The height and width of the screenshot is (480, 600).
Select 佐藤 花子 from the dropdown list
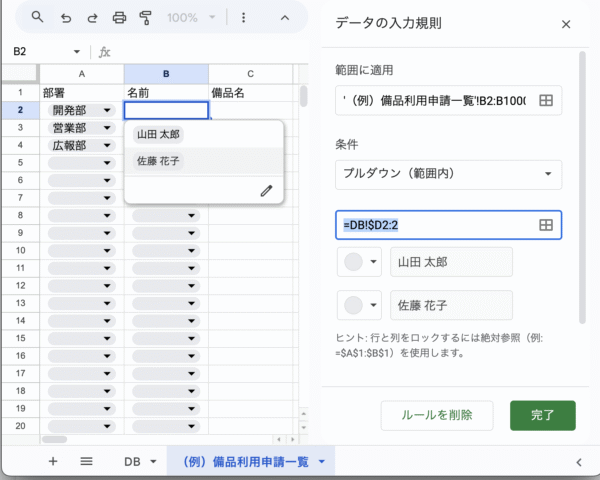pos(158,160)
